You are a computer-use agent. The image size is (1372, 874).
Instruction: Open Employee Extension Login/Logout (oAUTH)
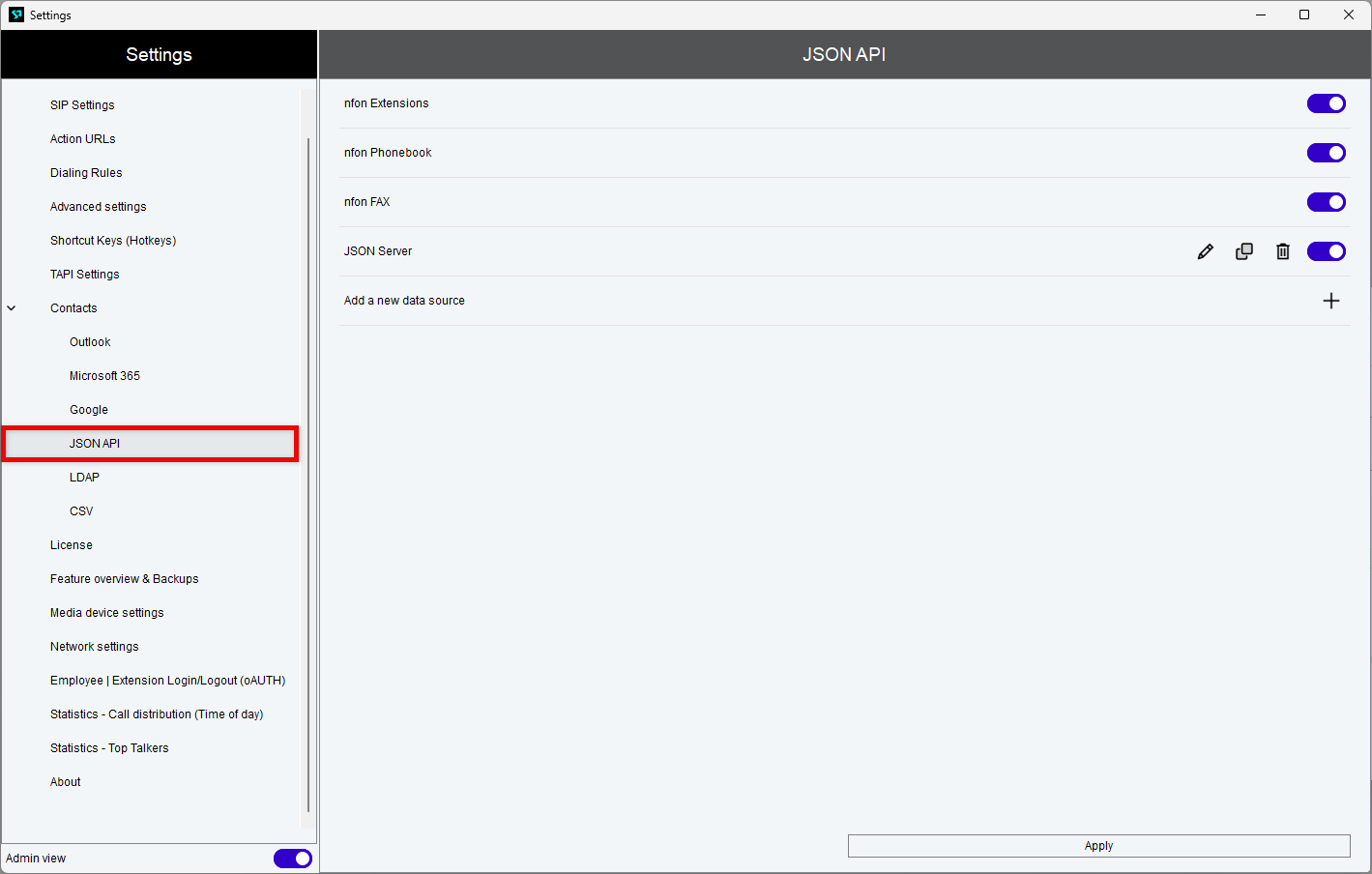[168, 681]
